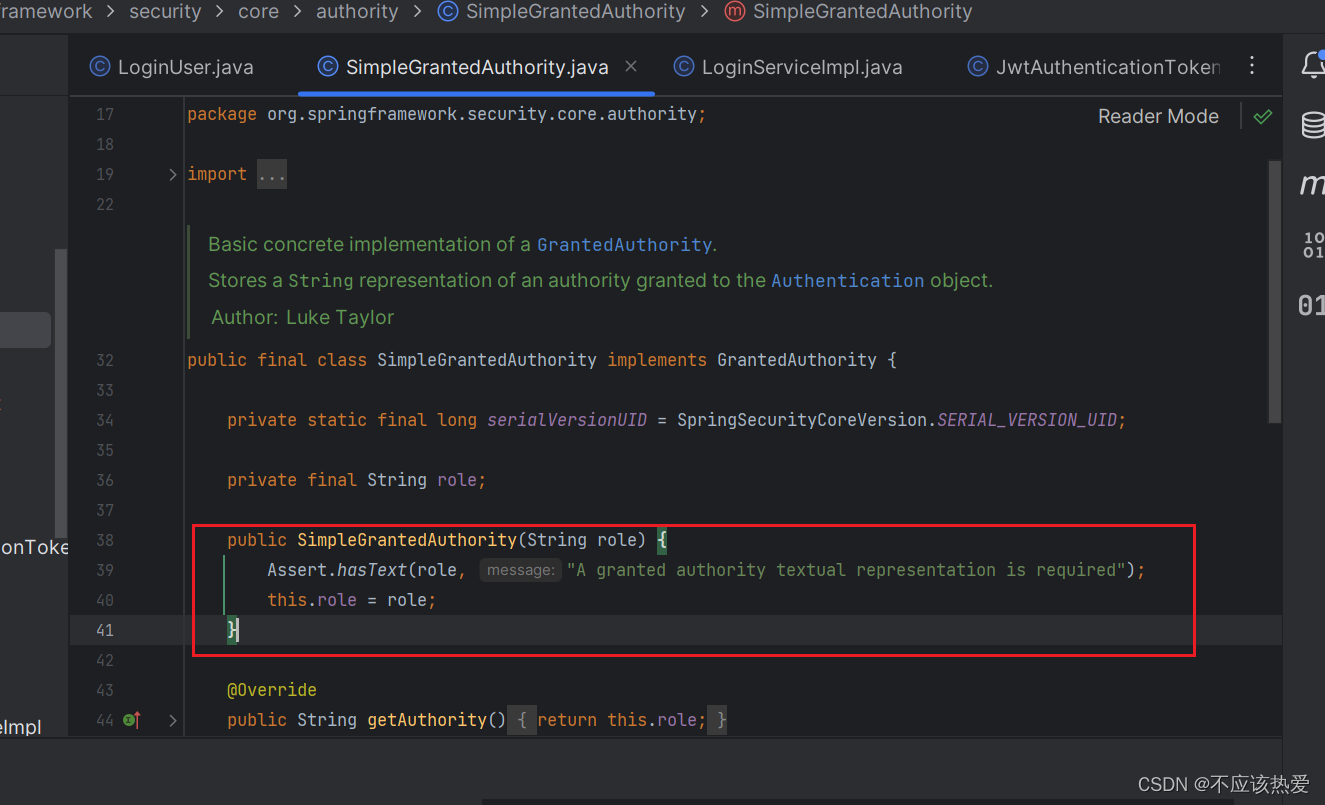This screenshot has width=1325, height=805.
Task: Open the Notifications bell tool window
Action: [1313, 65]
